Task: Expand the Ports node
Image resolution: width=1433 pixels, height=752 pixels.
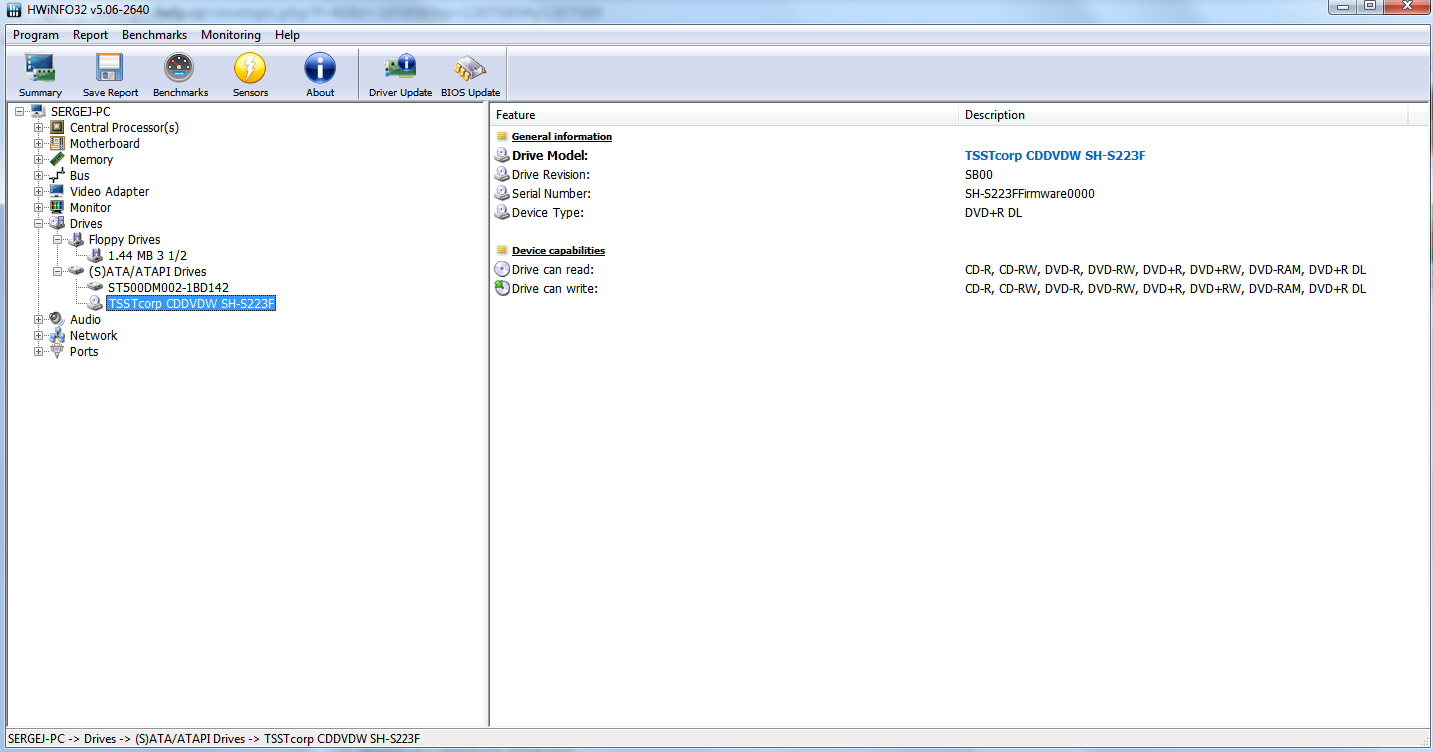Action: pos(39,352)
